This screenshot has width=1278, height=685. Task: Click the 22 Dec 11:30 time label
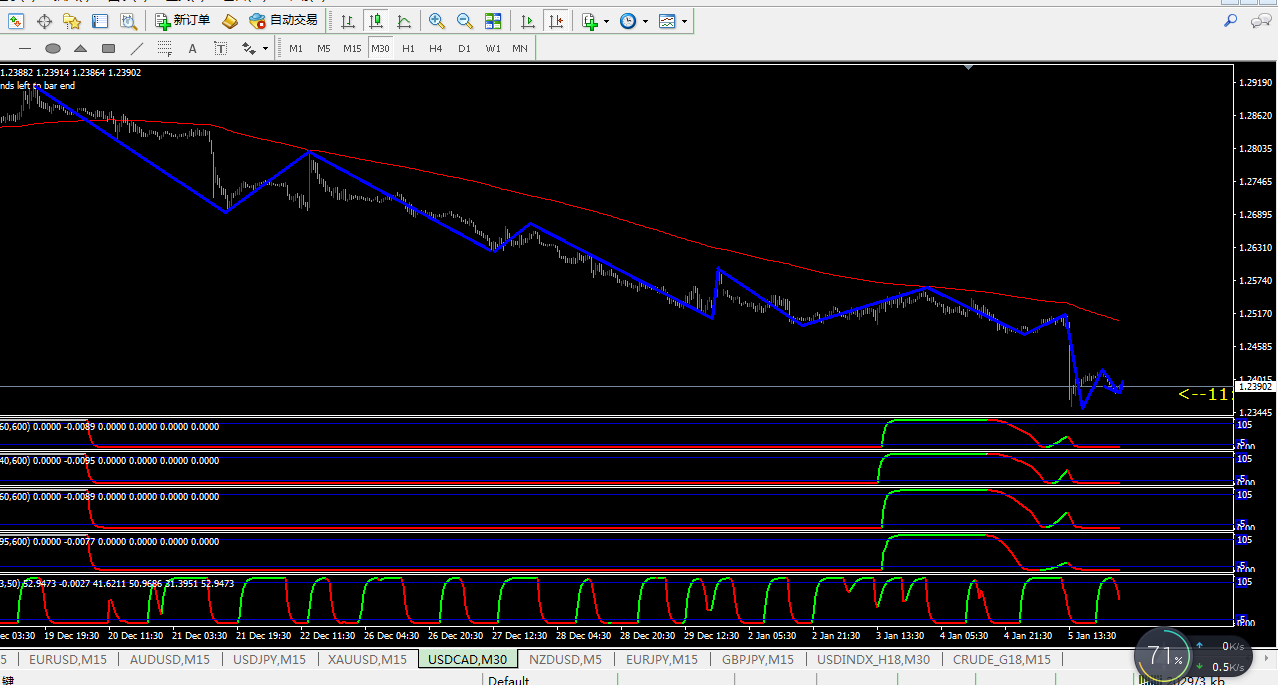[327, 635]
